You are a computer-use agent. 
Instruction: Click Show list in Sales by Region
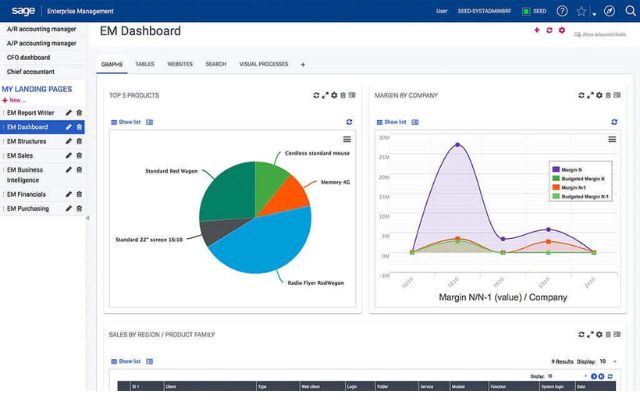(126, 361)
